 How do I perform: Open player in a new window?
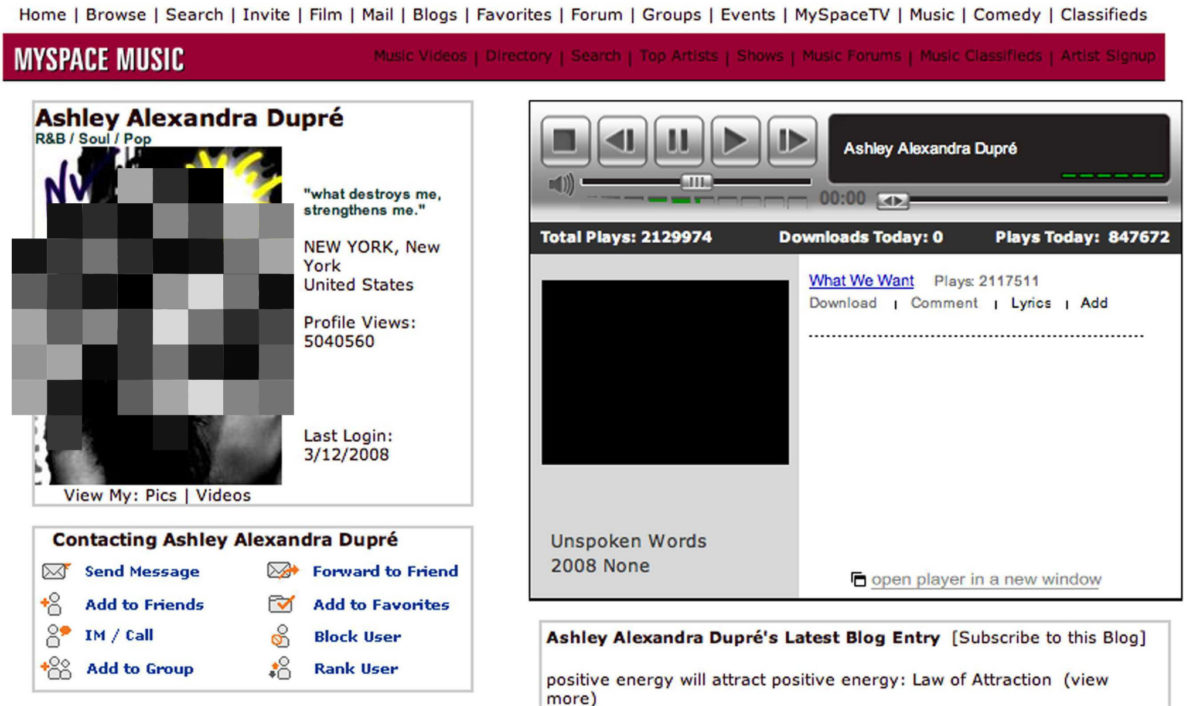[985, 580]
